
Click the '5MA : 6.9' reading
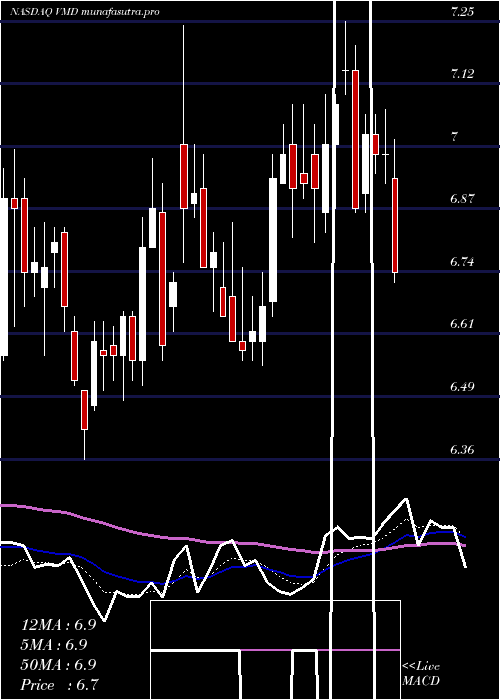54,645
